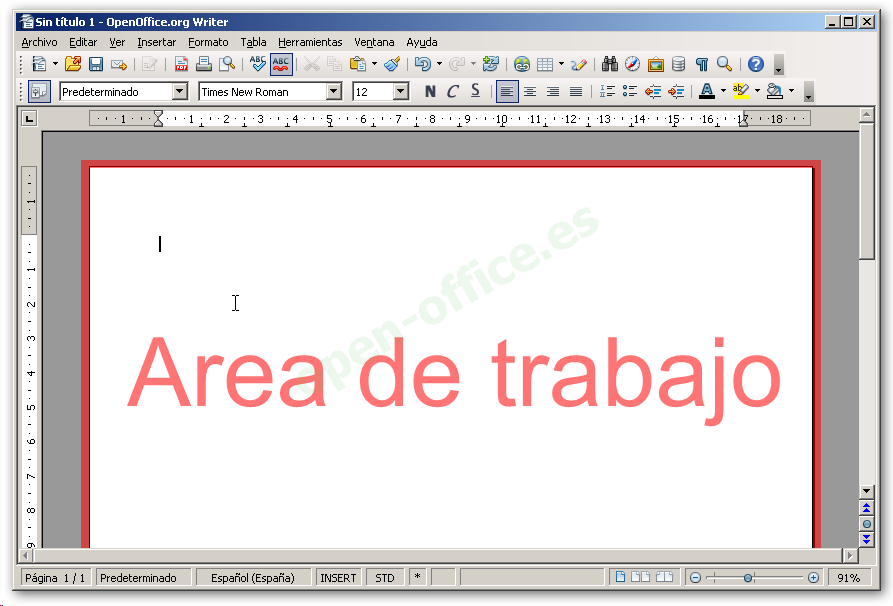Open Paste options dropdown arrow
This screenshot has width=893, height=606.
tap(374, 64)
